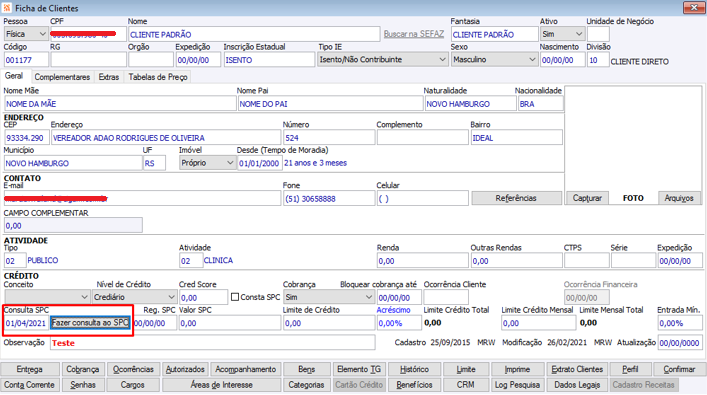The width and height of the screenshot is (707, 395).
Task: Switch to the Complementares tab
Action: (x=62, y=77)
